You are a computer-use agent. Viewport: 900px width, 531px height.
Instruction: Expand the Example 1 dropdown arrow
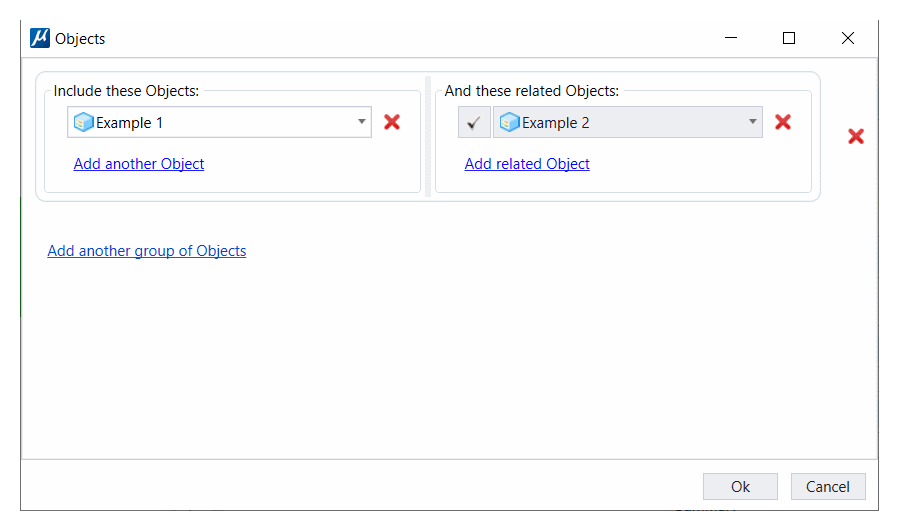coord(361,123)
